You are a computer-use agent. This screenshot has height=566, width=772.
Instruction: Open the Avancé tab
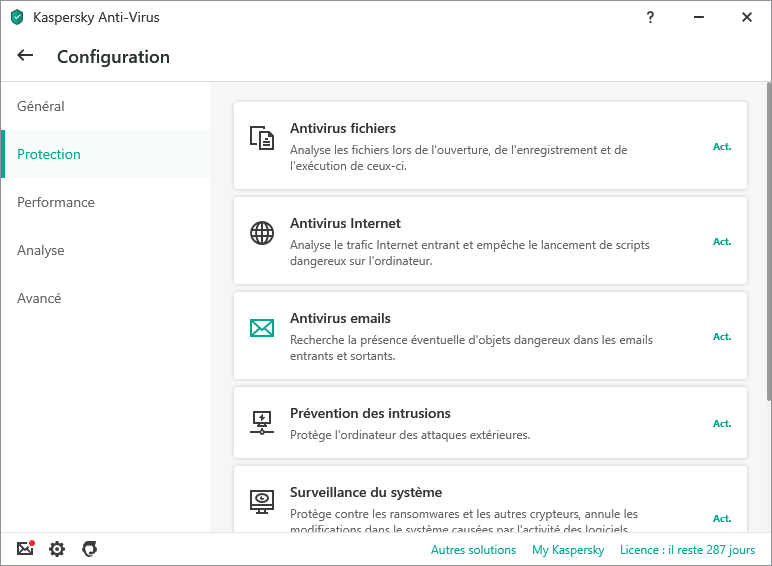[x=106, y=298]
